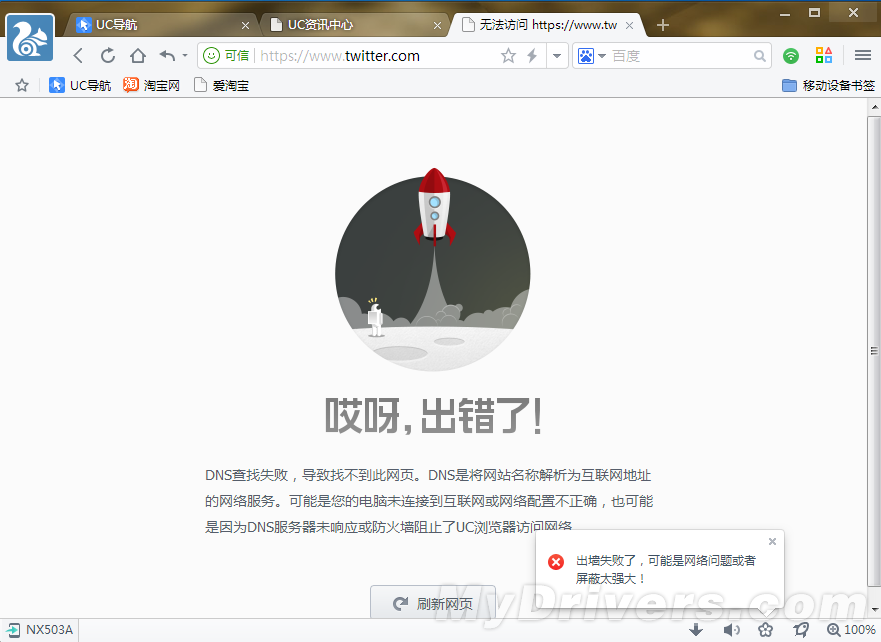The height and width of the screenshot is (642, 881).
Task: Click the search magnifier icon
Action: point(760,56)
